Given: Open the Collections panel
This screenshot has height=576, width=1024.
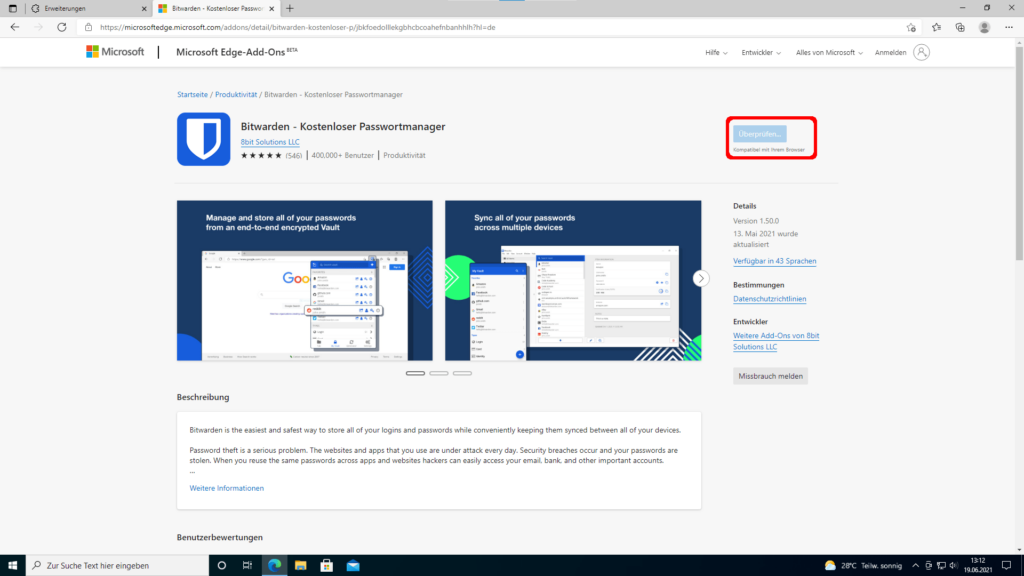Looking at the screenshot, I should point(960,27).
